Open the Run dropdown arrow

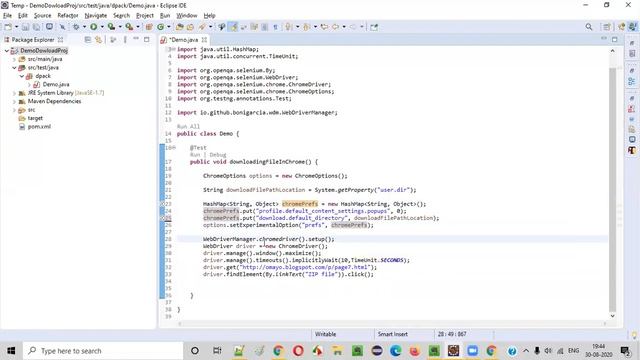click(102, 27)
